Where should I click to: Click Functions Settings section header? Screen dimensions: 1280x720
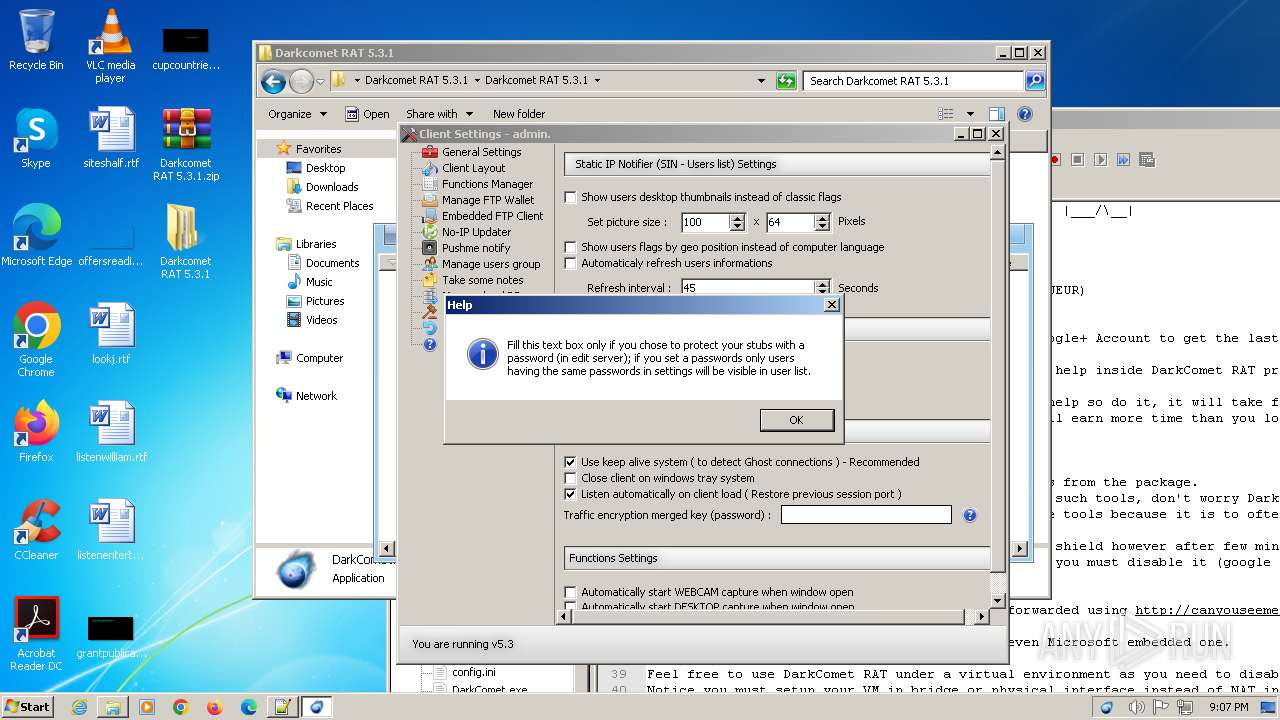pos(776,558)
